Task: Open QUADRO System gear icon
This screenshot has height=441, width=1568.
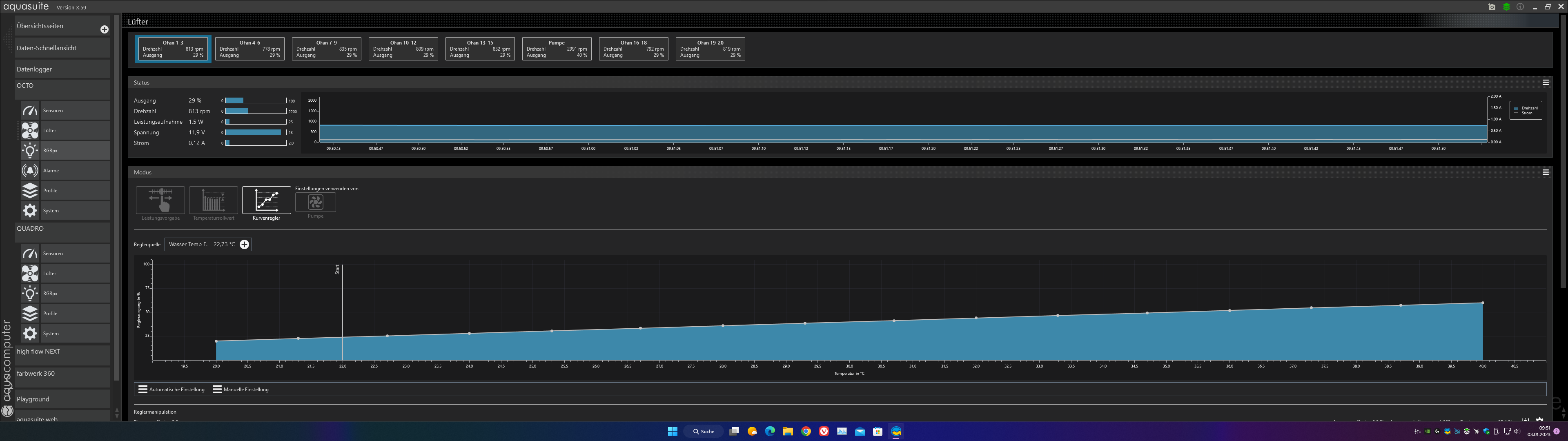Action: 30,333
